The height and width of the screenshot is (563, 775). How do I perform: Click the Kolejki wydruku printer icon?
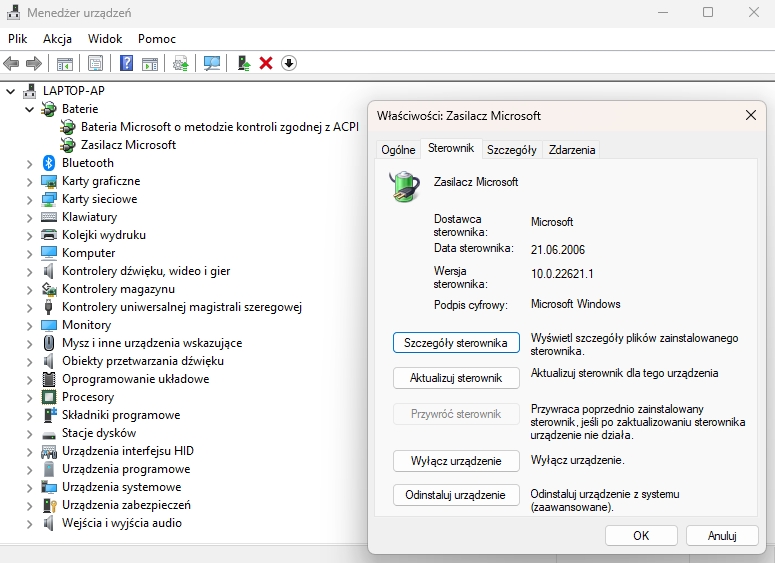(x=48, y=235)
